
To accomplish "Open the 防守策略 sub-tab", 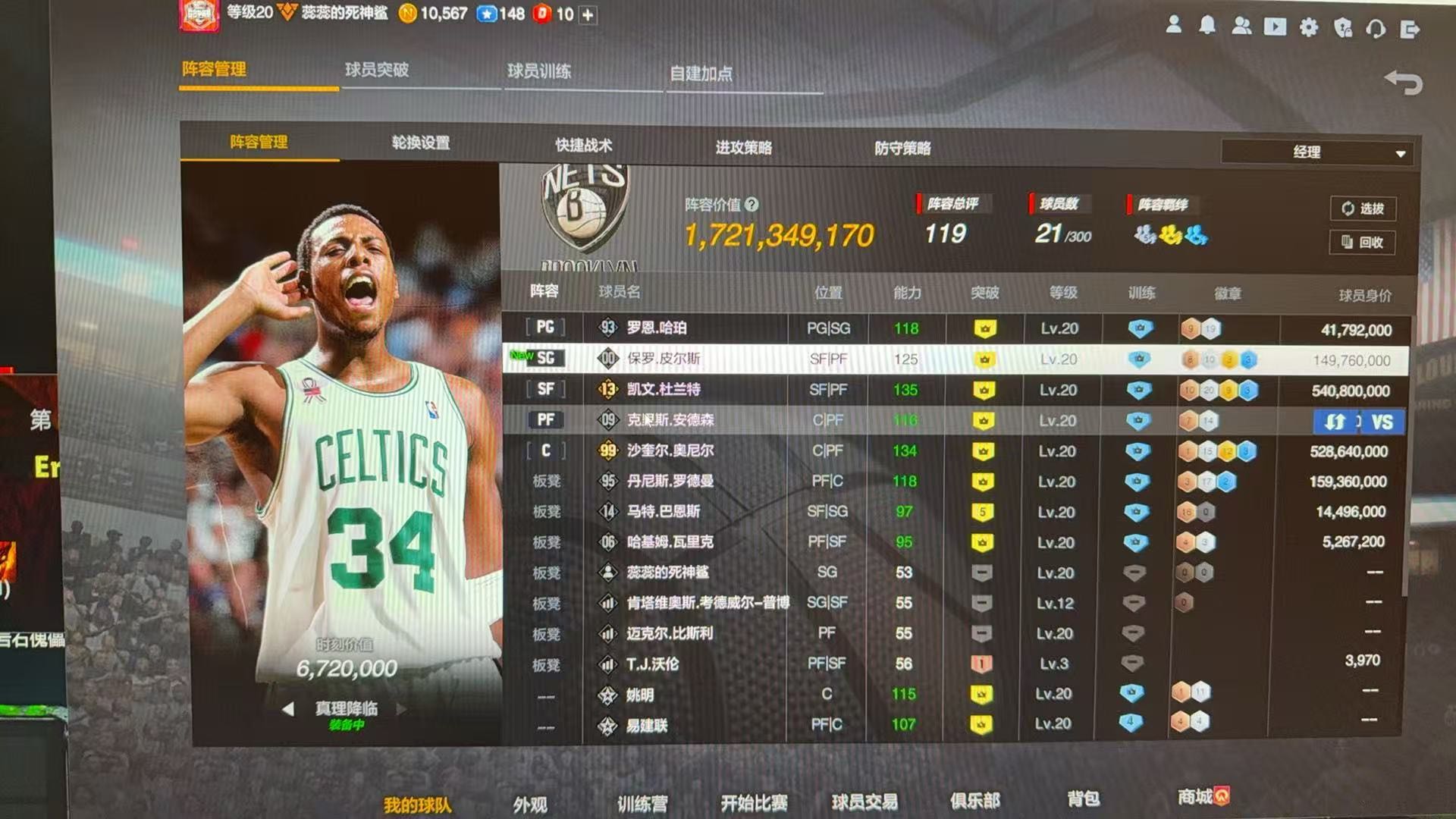I will 902,148.
